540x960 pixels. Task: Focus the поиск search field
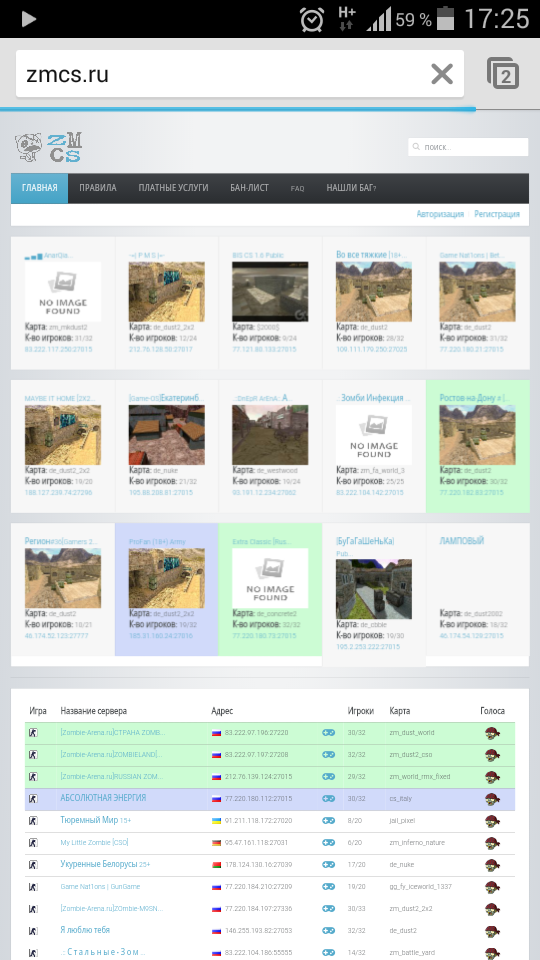pos(468,147)
